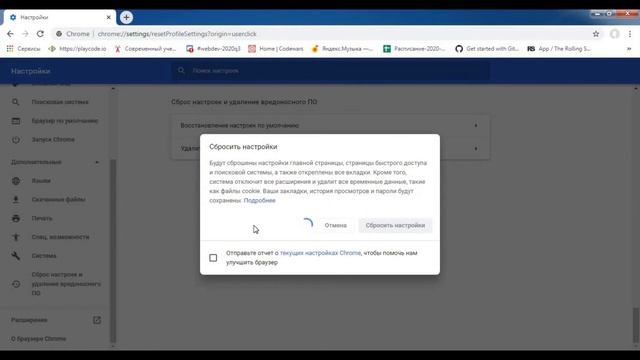640x360 pixels.
Task: Open текущих настройках Chrome link
Action: 320,253
